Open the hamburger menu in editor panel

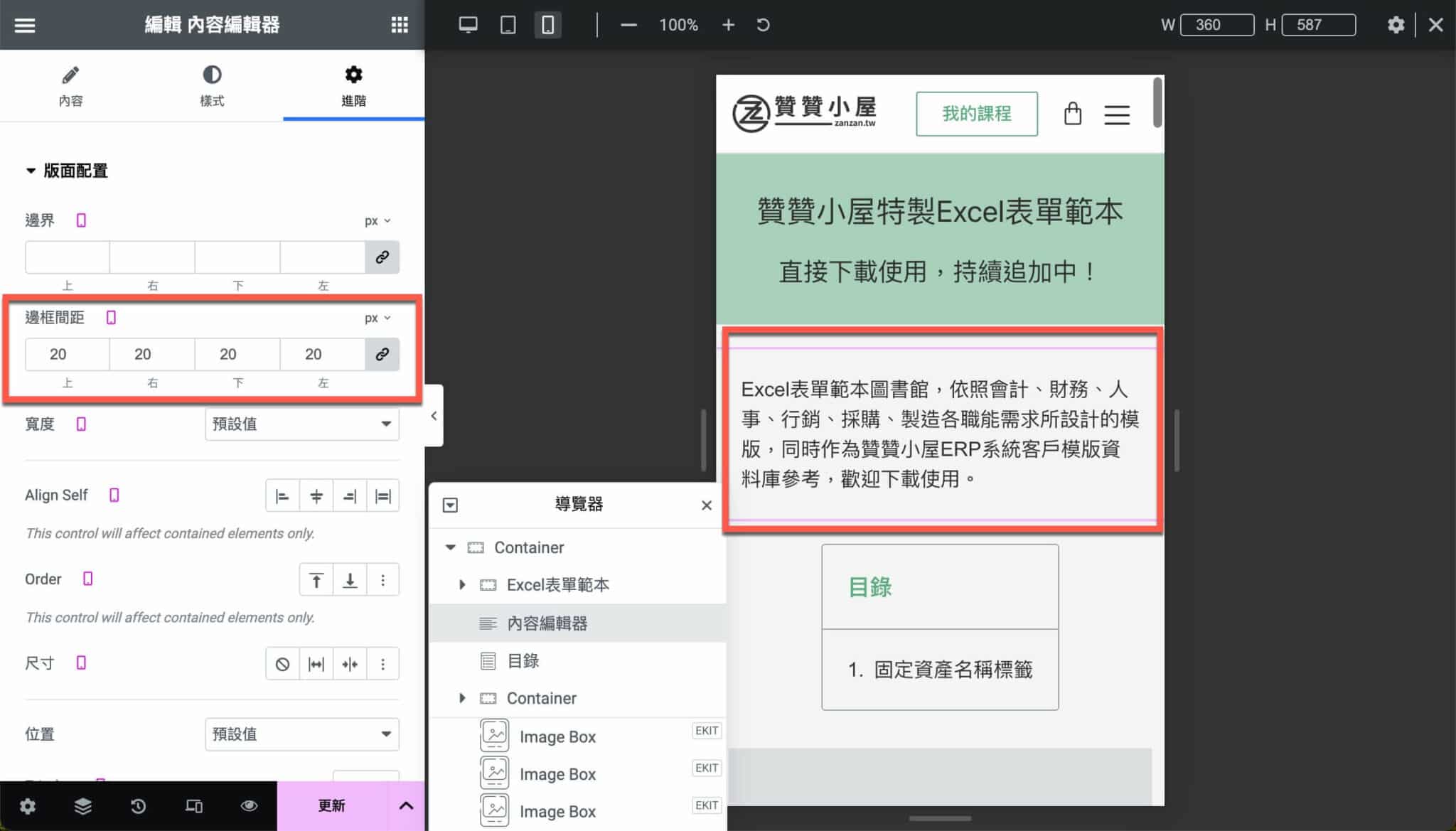click(25, 25)
